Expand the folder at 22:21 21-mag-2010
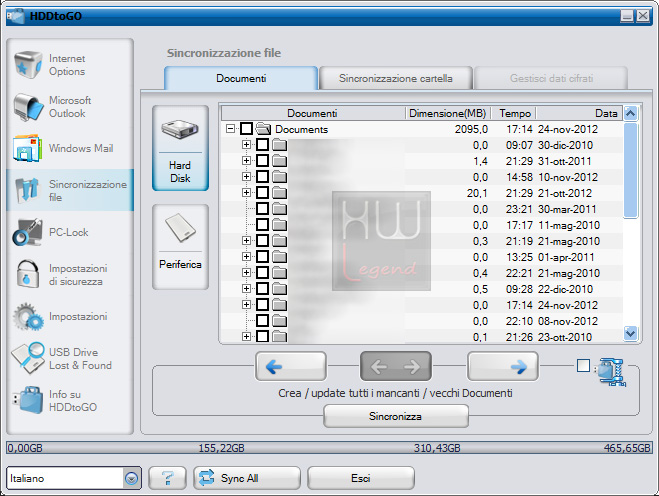Screen dimensions: 659x496 [x=247, y=272]
